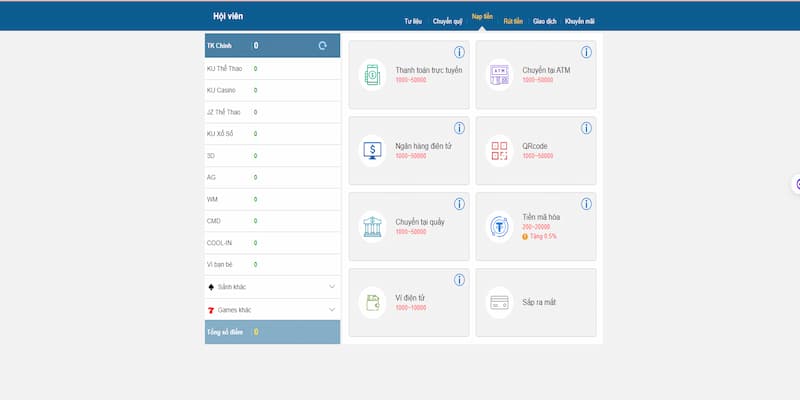Screen dimensions: 800x400
Task: Click the Tư liệu link
Action: (x=413, y=20)
